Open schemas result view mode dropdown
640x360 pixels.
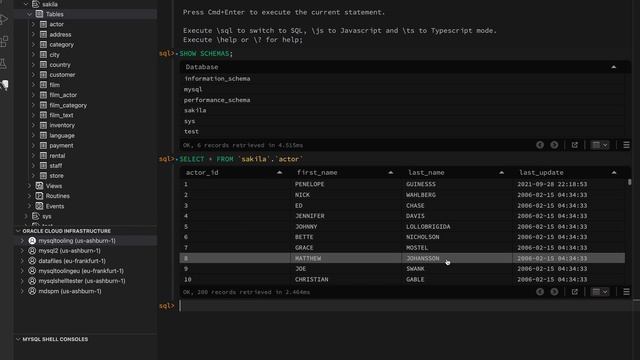pyautogui.click(x=600, y=145)
